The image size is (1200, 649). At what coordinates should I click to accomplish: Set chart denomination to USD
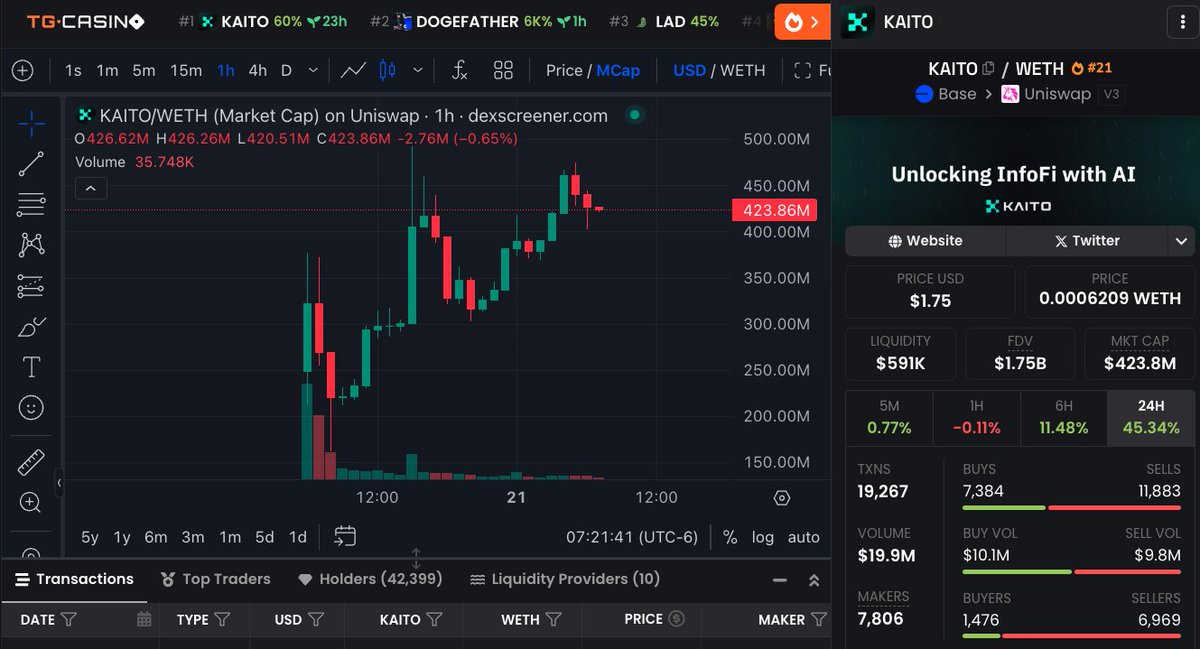pyautogui.click(x=690, y=70)
